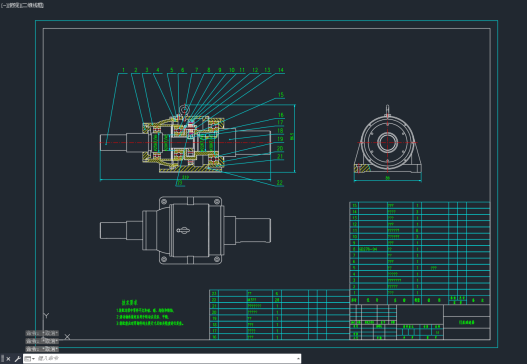
Task: Expand command history arrow at command line end
Action: click(298, 359)
